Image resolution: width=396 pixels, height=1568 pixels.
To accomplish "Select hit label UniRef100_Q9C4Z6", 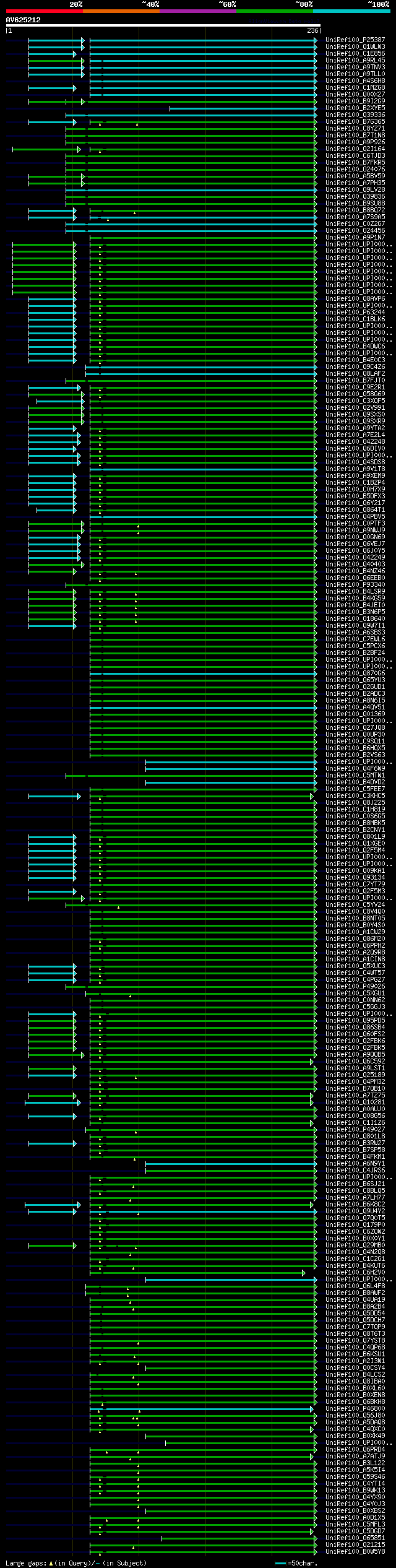I will tap(355, 367).
